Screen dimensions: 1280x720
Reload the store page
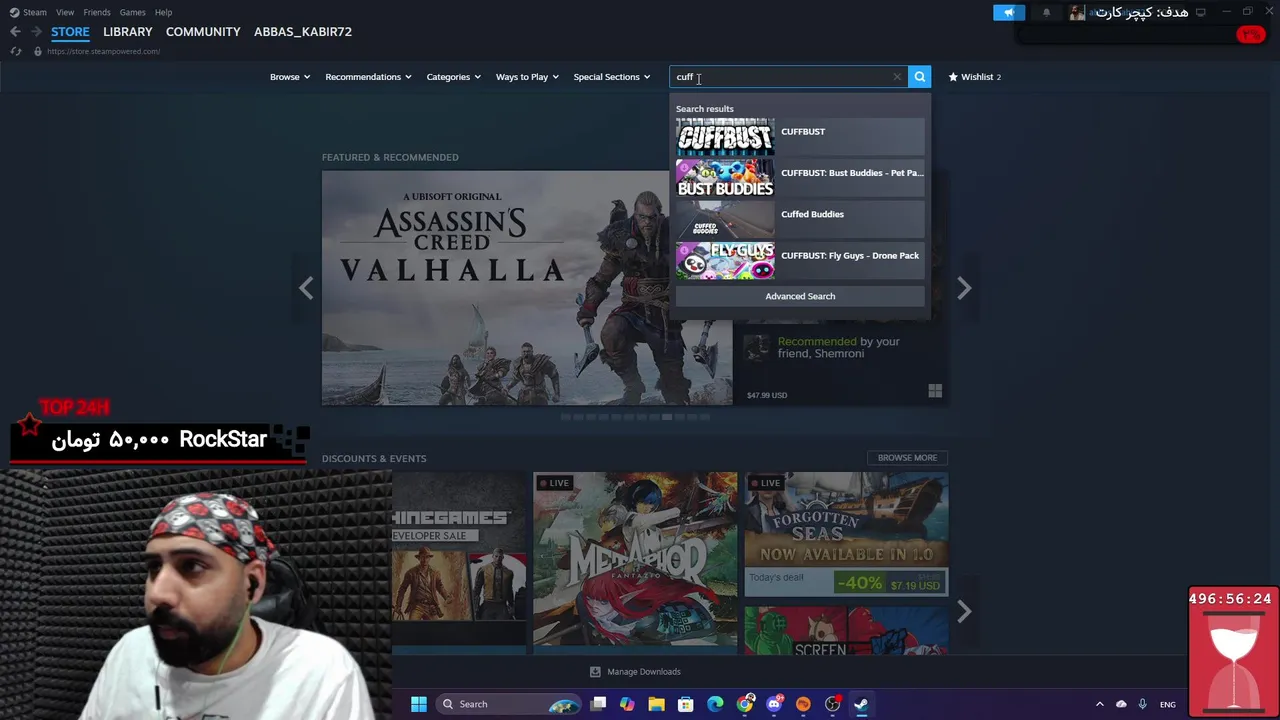coord(16,51)
